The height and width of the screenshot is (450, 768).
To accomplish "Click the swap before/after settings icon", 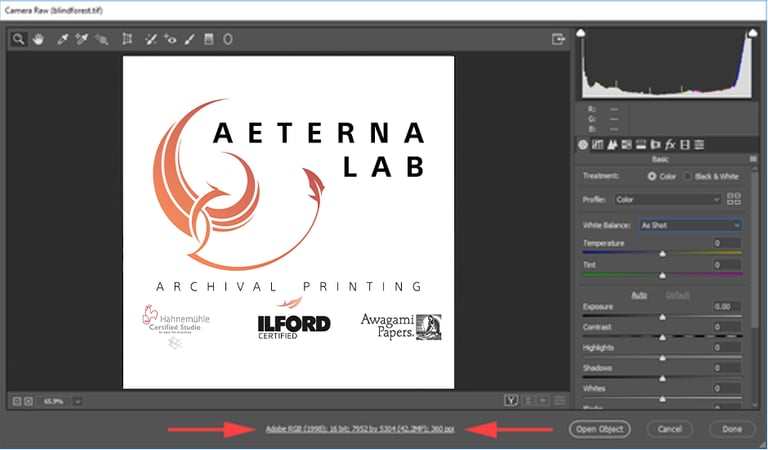I will 528,401.
